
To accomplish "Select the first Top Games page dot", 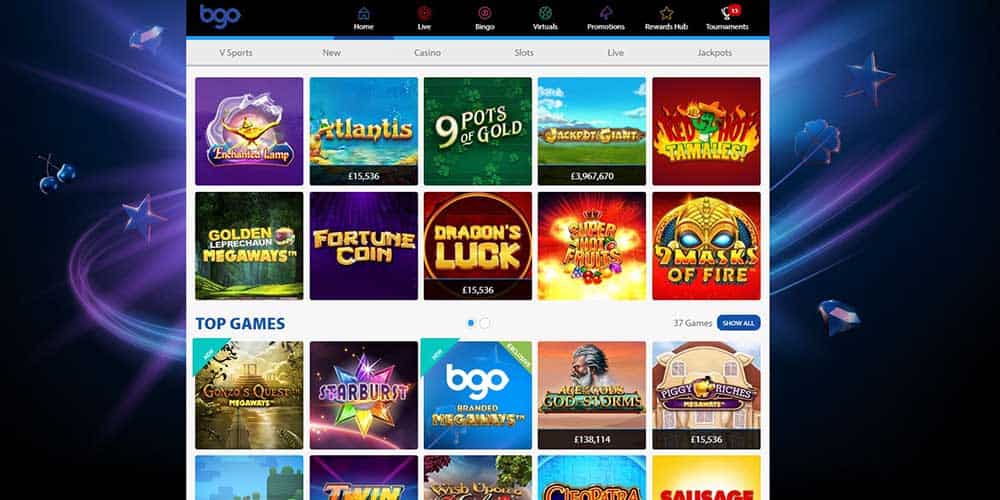I will [x=471, y=323].
